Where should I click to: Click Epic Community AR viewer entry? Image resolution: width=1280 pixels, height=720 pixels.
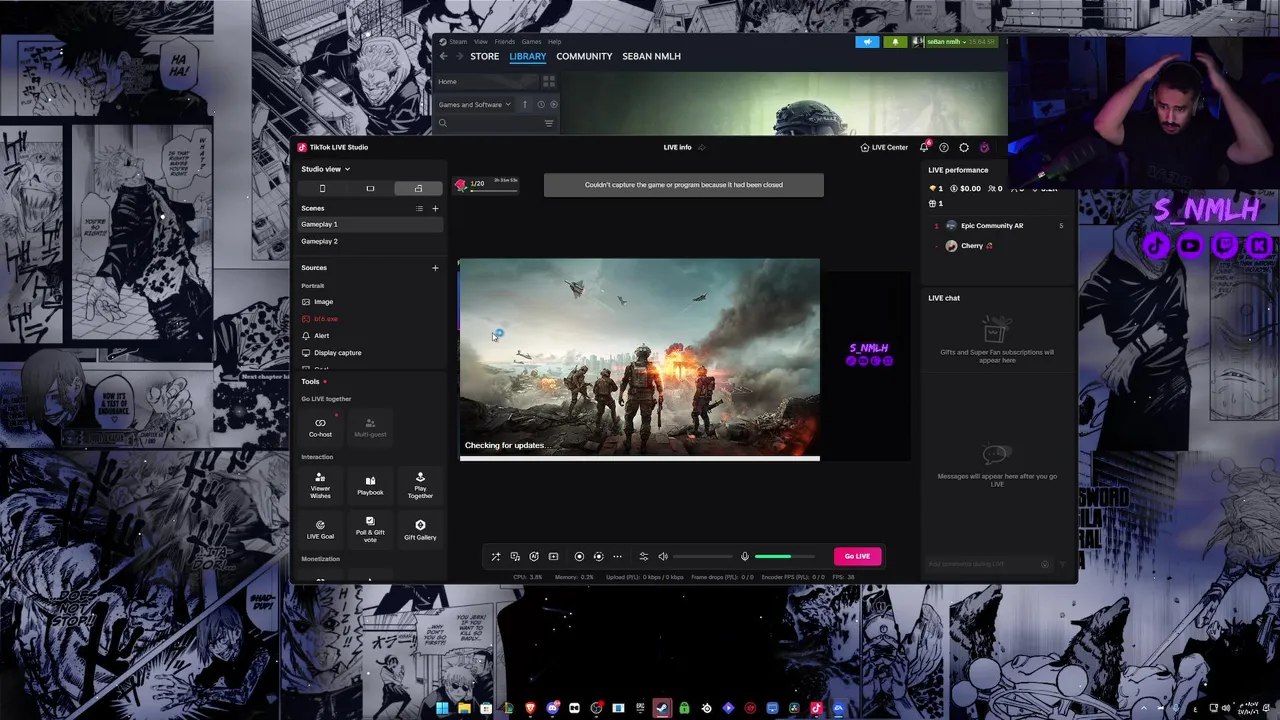click(998, 226)
